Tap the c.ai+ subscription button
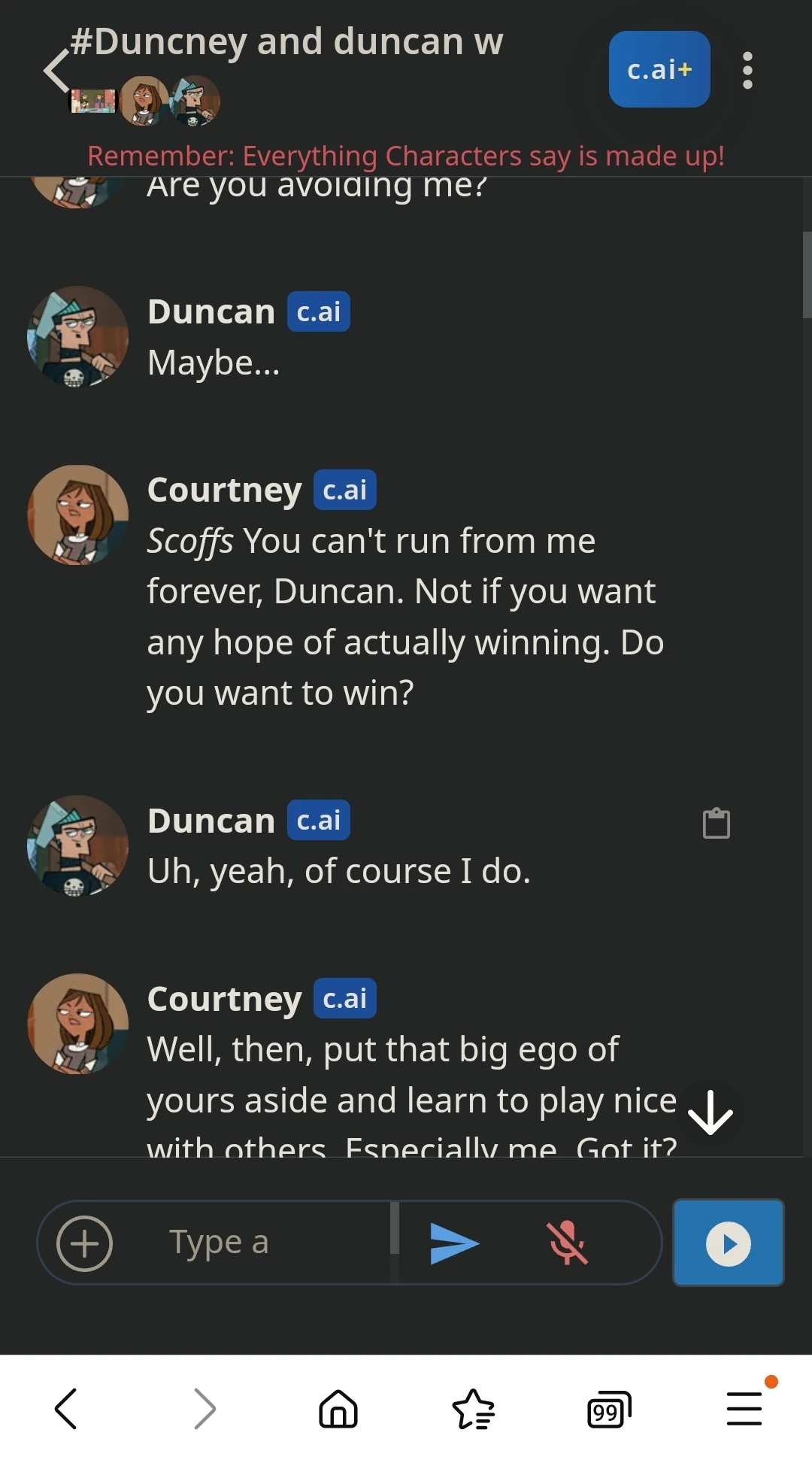 [659, 69]
